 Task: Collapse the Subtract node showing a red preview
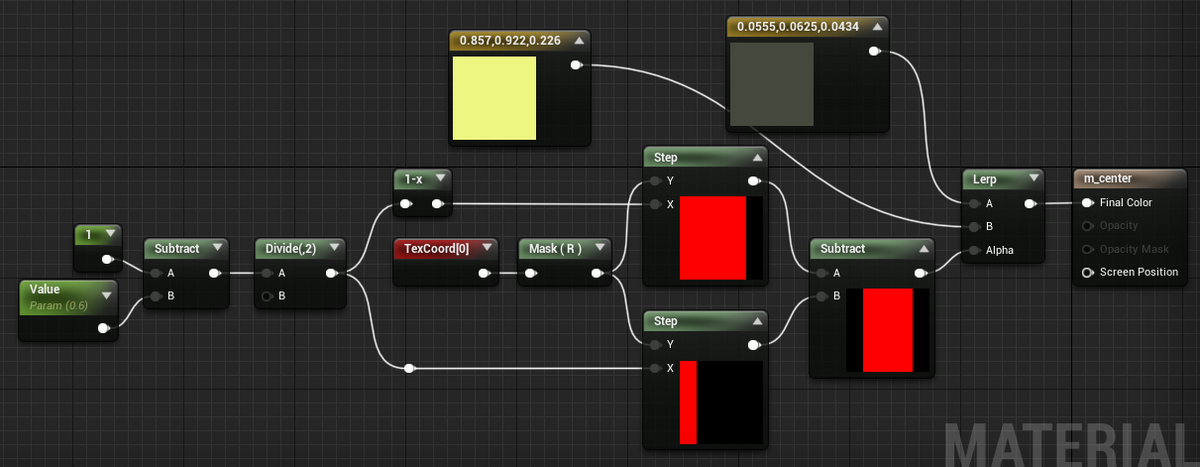923,248
